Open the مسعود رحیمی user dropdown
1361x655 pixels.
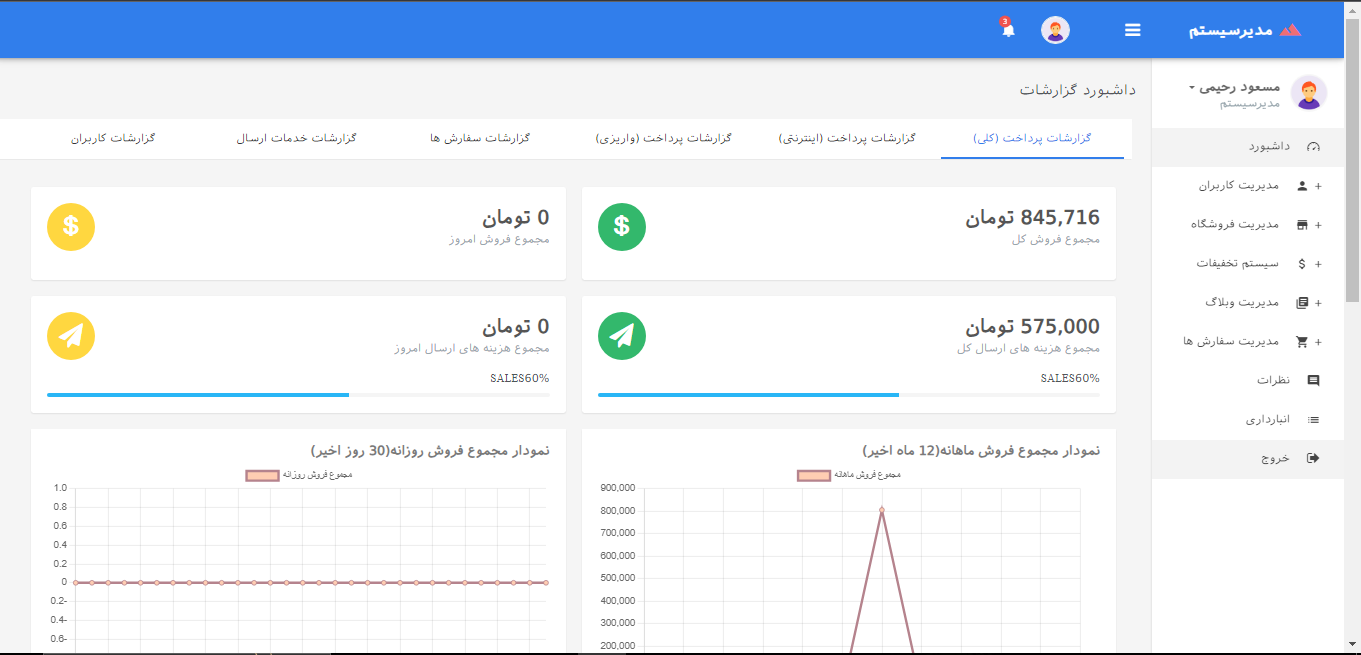point(1238,88)
